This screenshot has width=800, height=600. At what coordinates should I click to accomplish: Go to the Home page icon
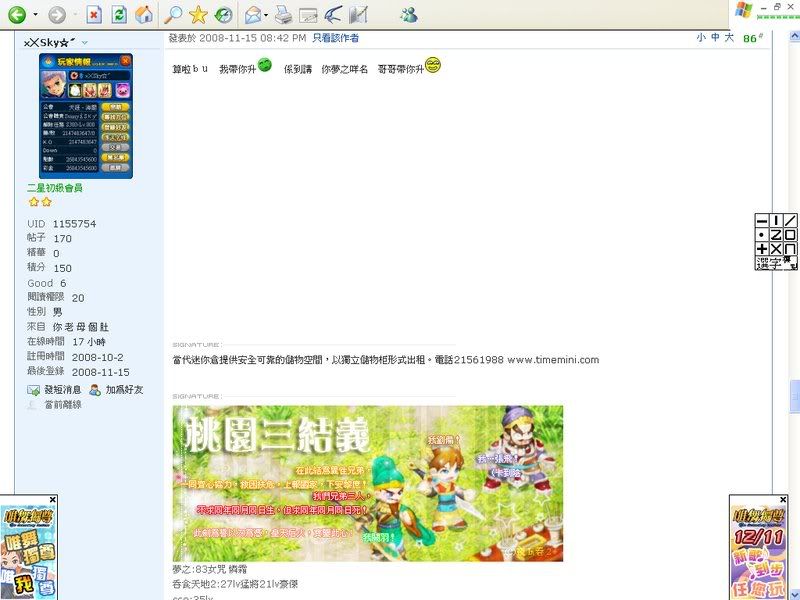(x=144, y=15)
